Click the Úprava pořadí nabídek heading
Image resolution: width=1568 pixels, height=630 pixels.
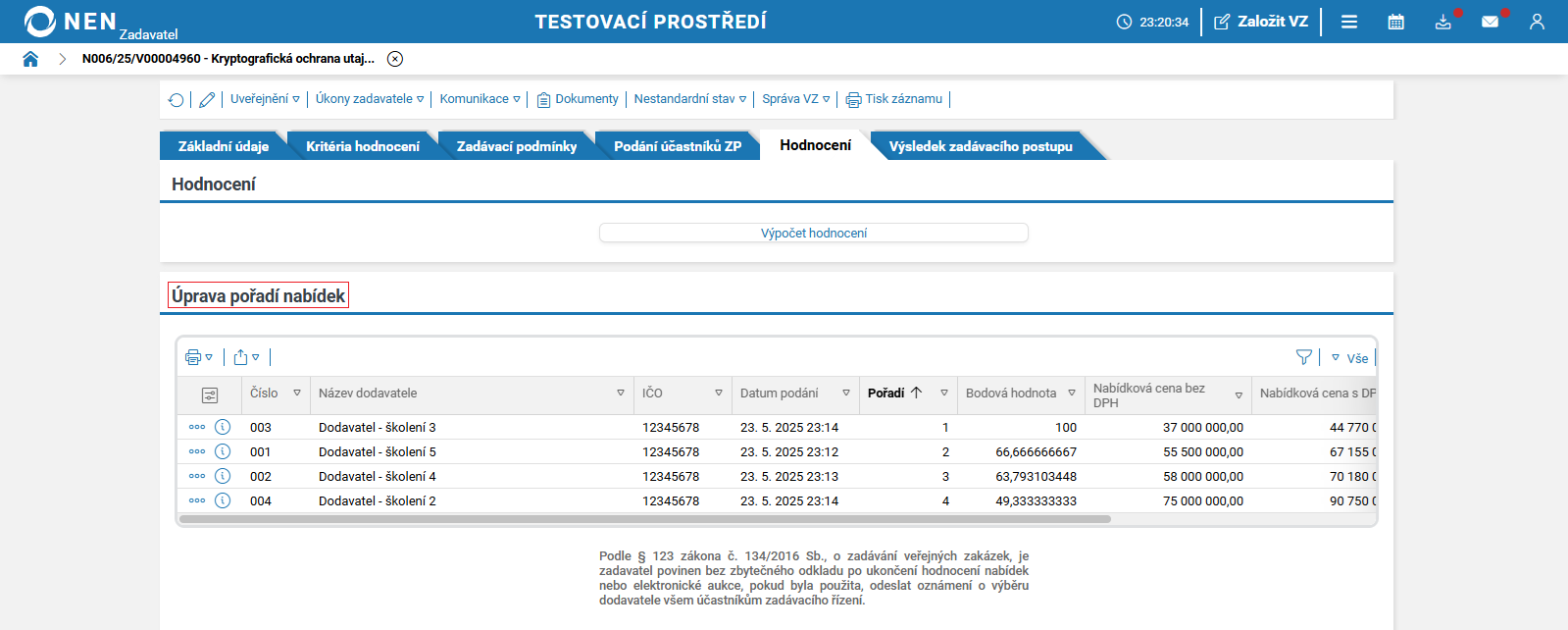click(x=259, y=295)
